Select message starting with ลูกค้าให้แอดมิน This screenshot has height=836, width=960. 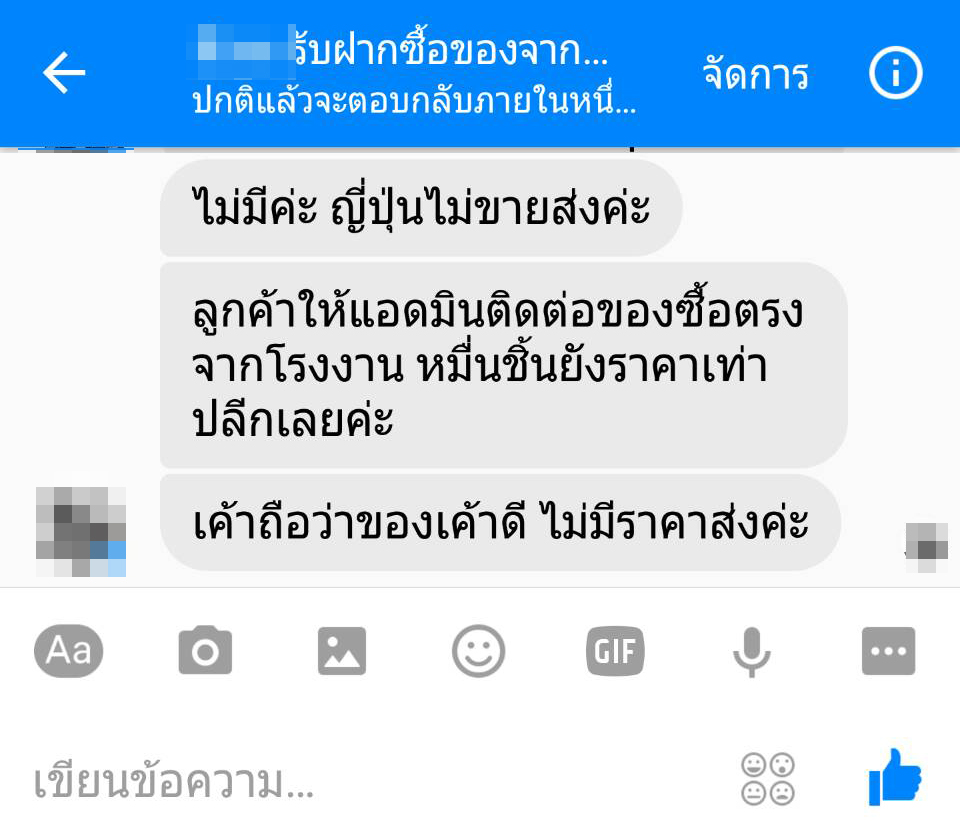[503, 365]
